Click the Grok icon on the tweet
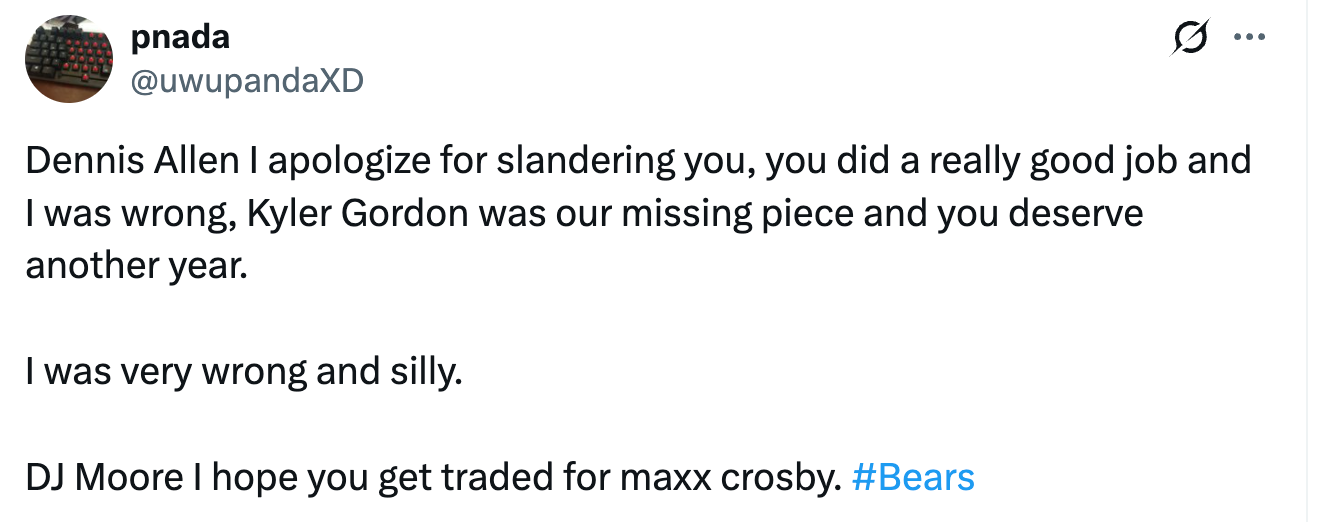The image size is (1332, 522). (x=1191, y=39)
